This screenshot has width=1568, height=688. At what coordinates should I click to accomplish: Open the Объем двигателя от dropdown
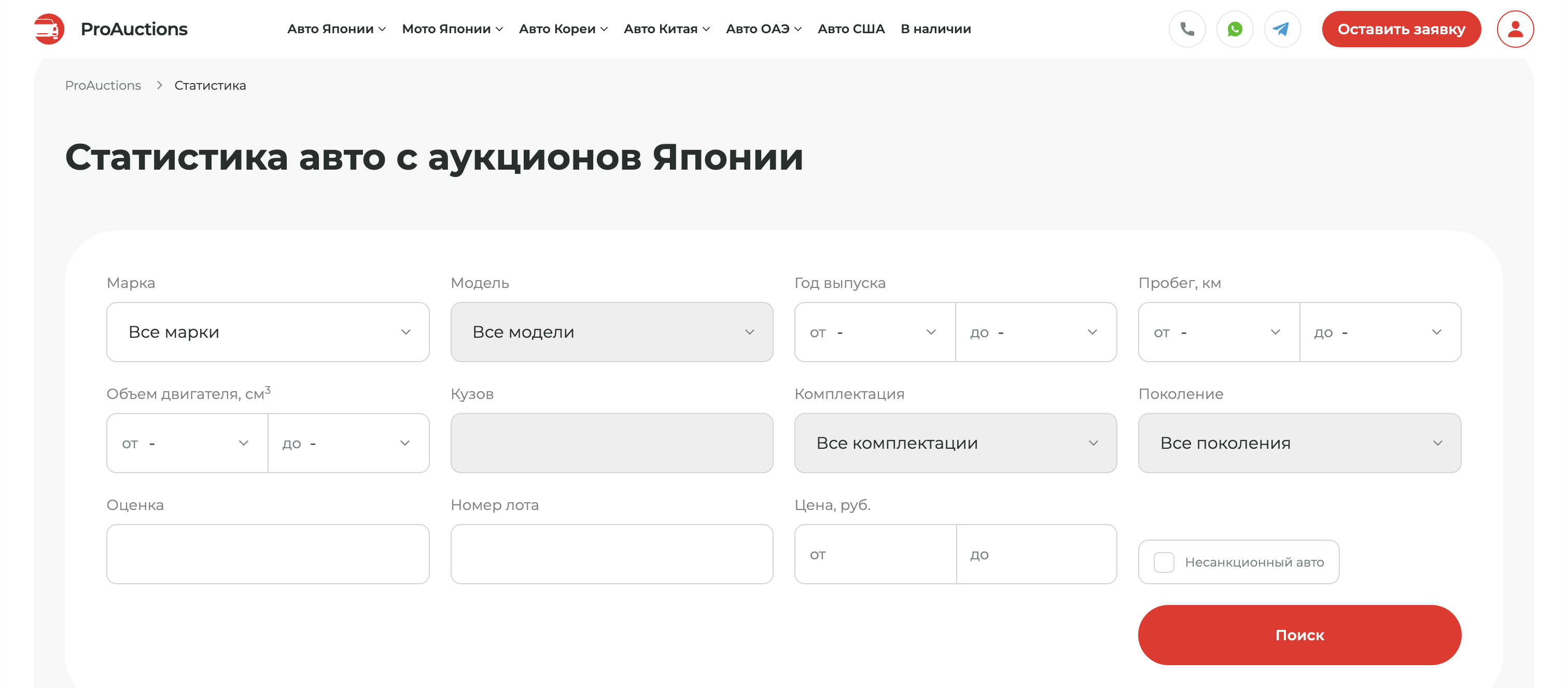[x=187, y=443]
